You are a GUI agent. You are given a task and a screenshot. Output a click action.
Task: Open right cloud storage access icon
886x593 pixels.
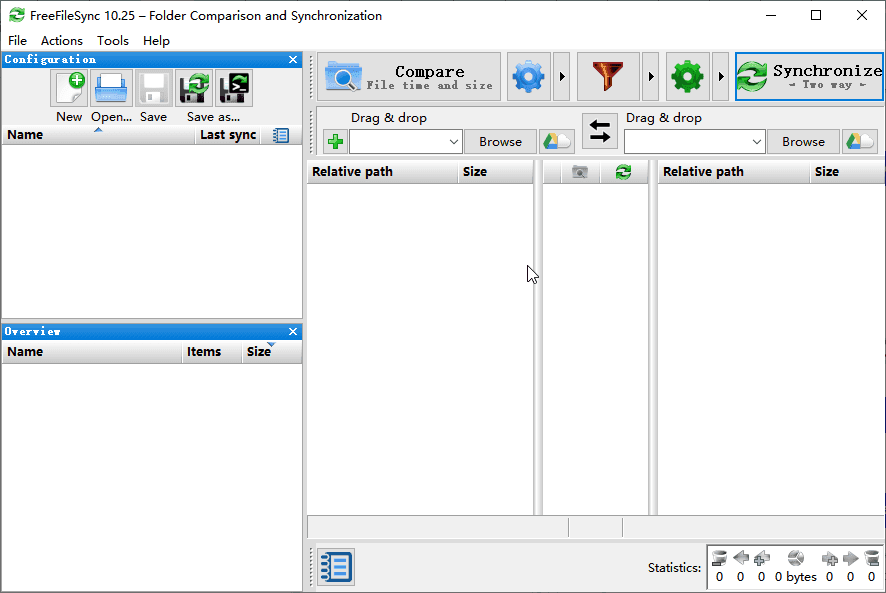[x=859, y=141]
